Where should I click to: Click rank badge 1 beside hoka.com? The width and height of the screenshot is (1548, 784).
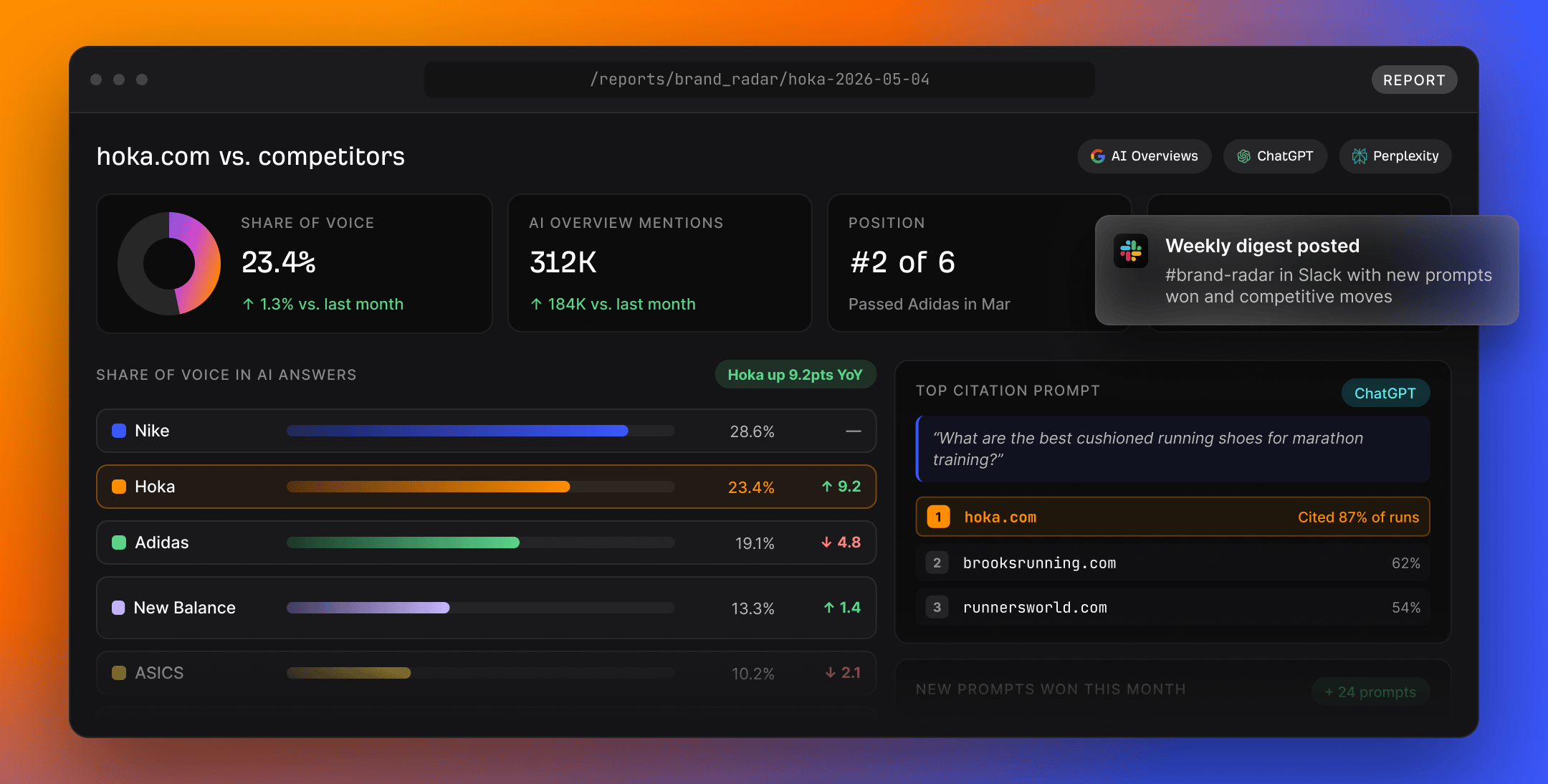(x=938, y=517)
